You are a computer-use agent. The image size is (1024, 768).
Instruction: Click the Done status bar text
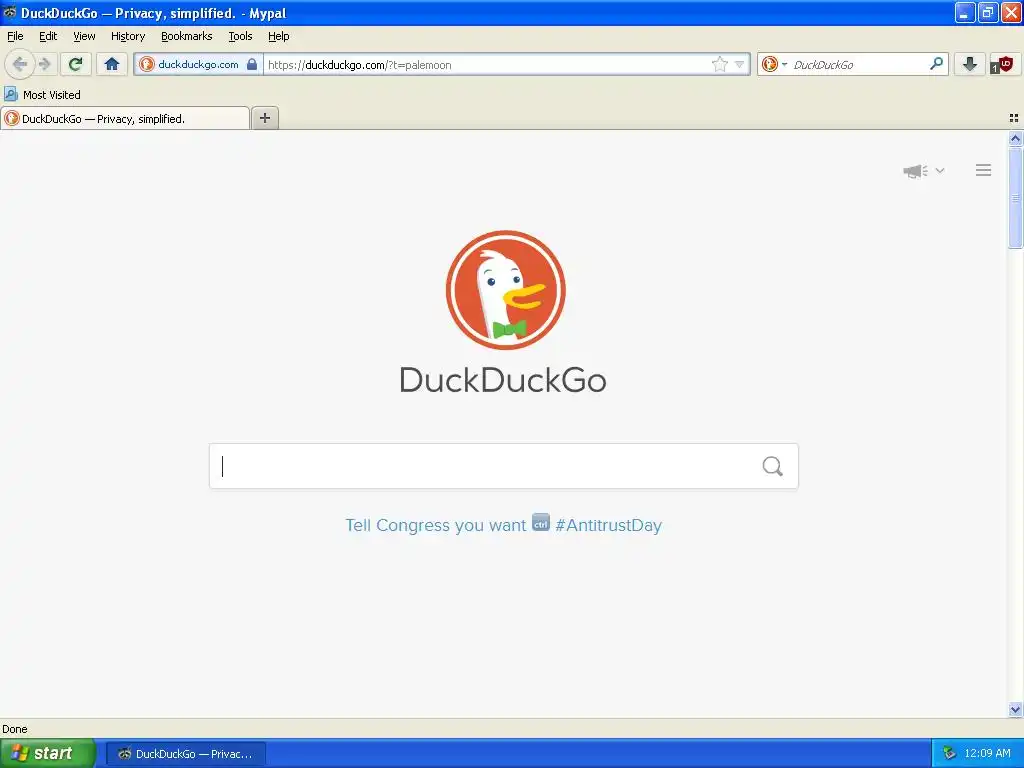point(15,729)
